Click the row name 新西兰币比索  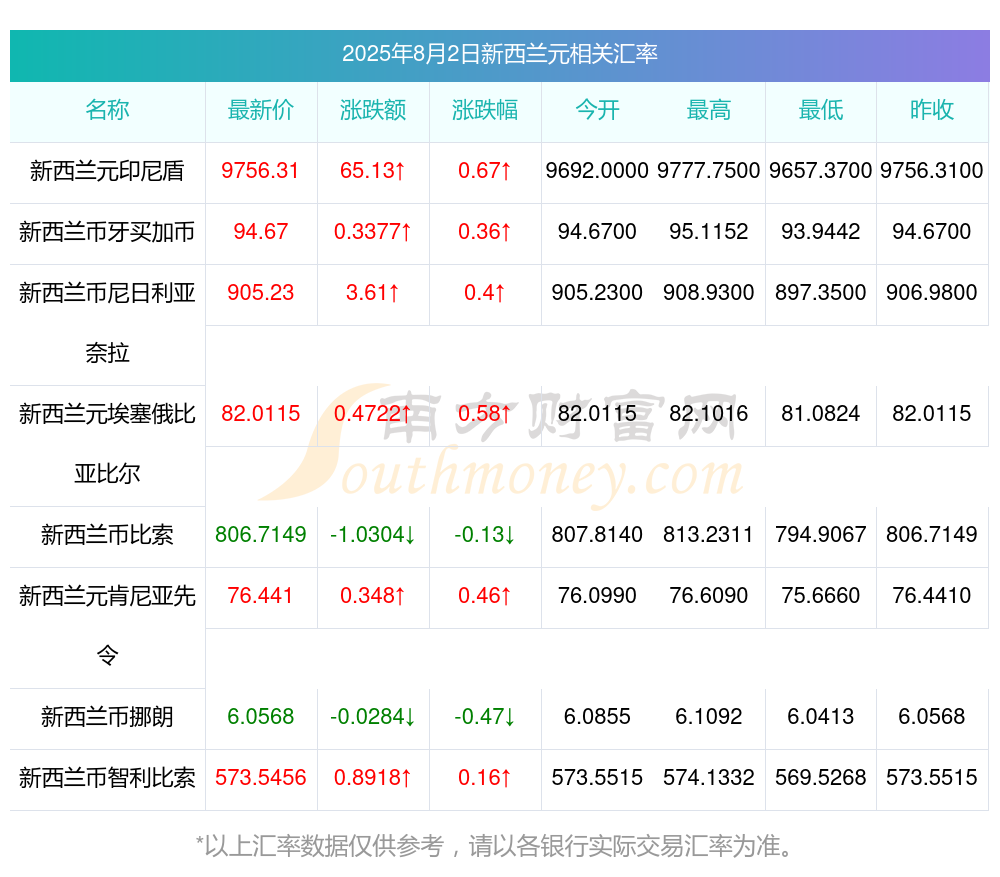click(x=107, y=534)
